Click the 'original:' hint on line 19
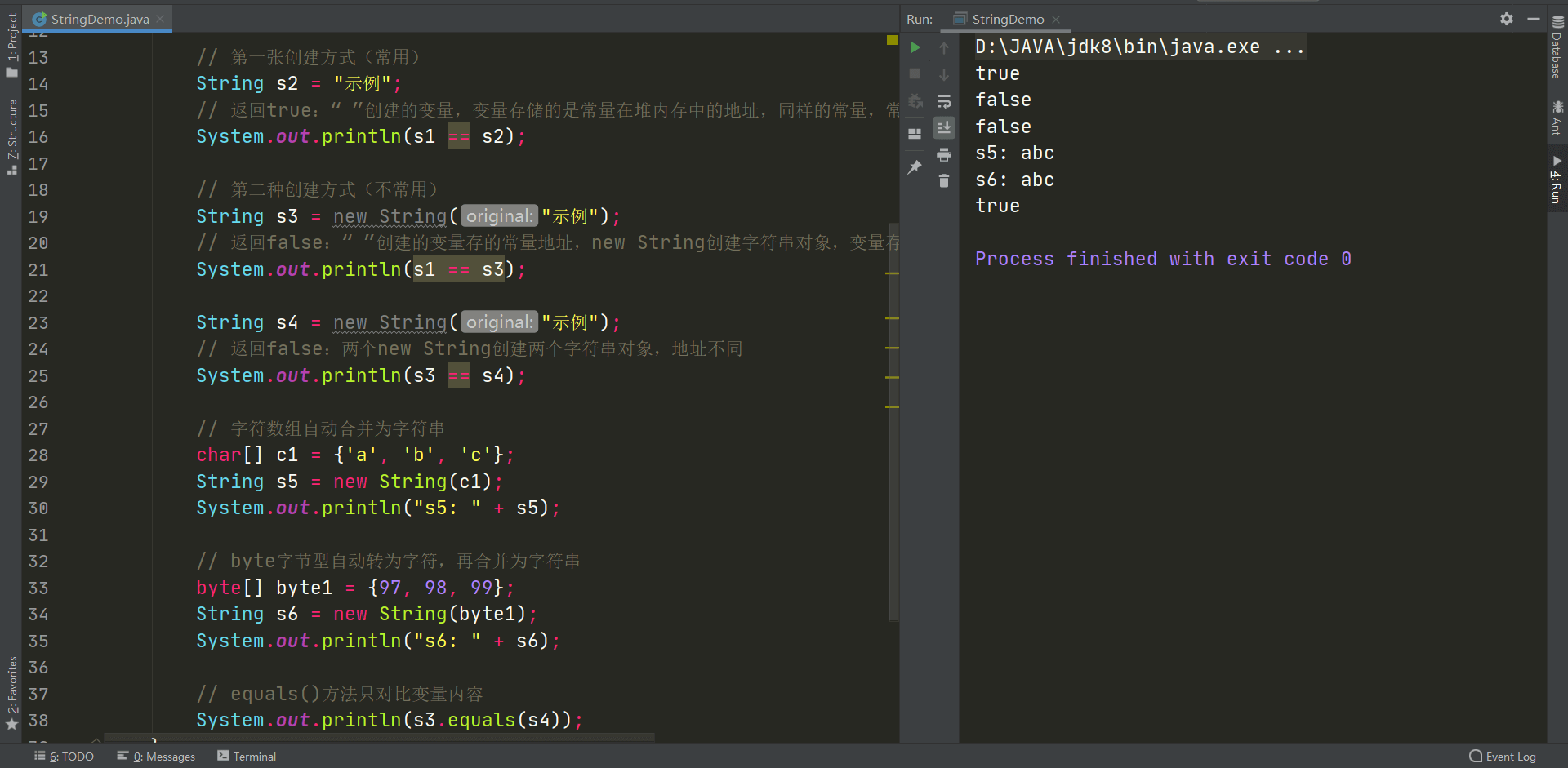The image size is (1568, 768). 499,216
